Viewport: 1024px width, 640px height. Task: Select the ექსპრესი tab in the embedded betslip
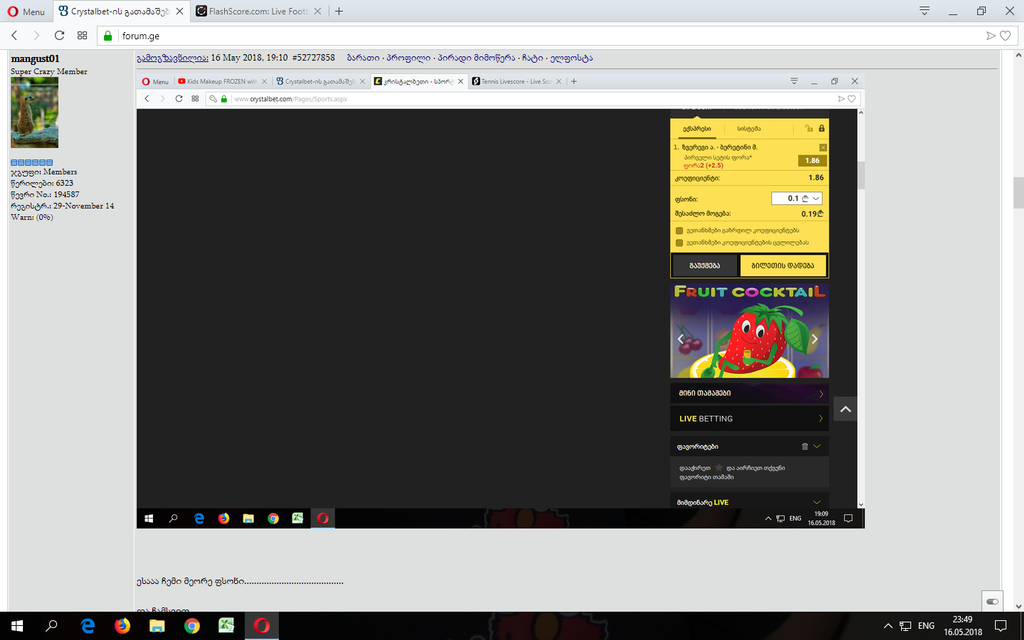[697, 129]
